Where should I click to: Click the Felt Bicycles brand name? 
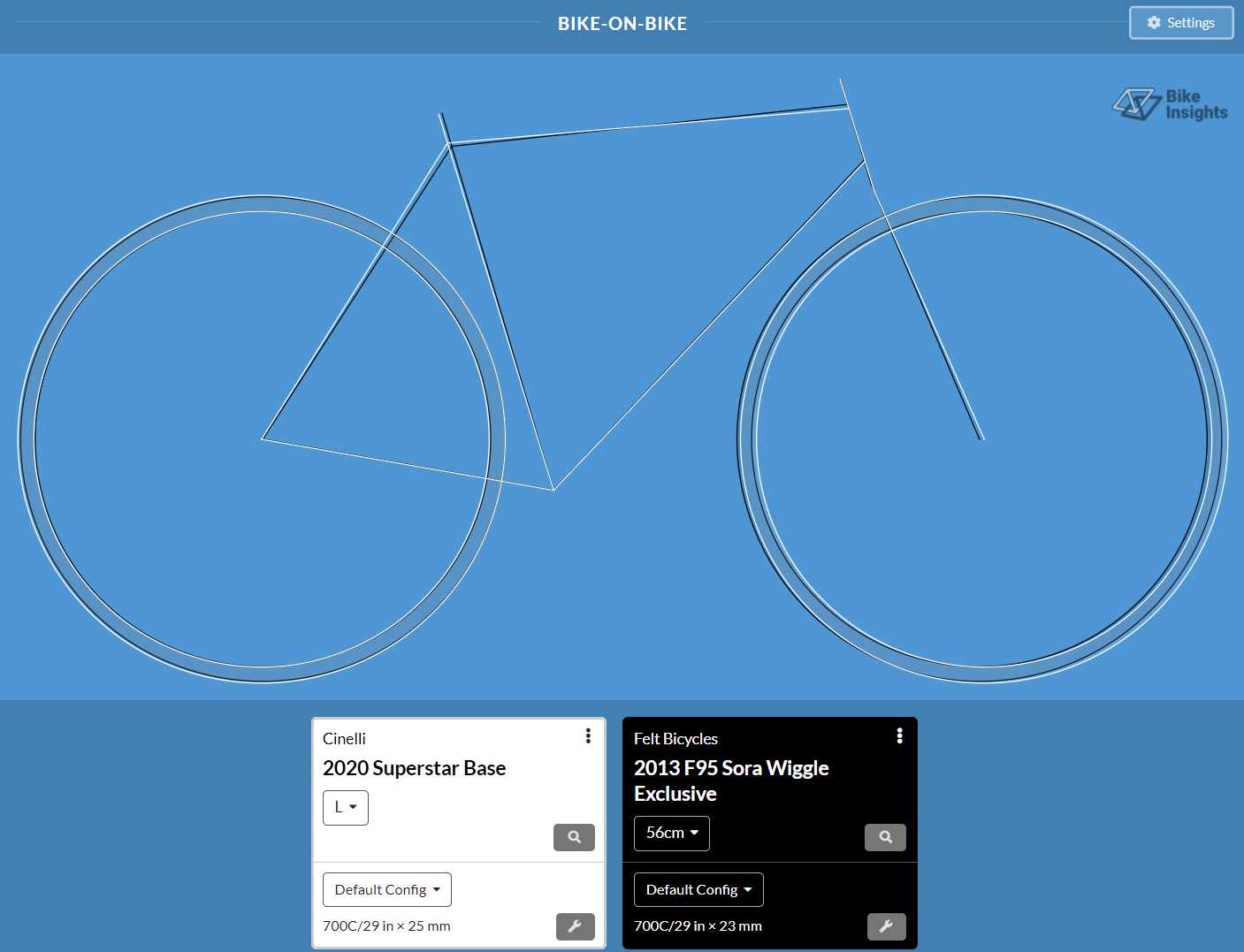pos(675,739)
